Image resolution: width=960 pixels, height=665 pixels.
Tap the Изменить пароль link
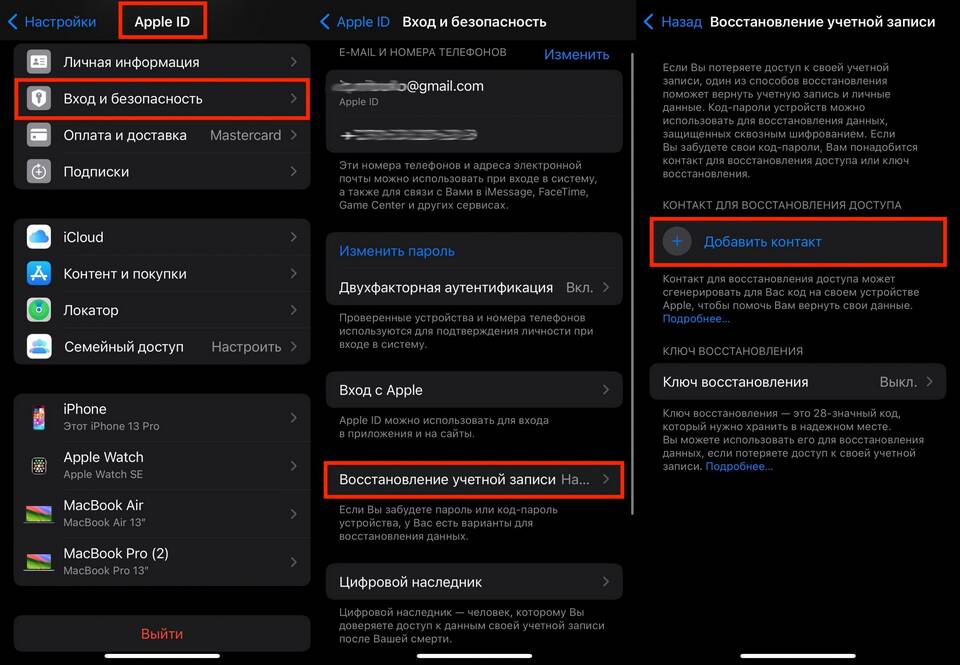pyautogui.click(x=397, y=251)
